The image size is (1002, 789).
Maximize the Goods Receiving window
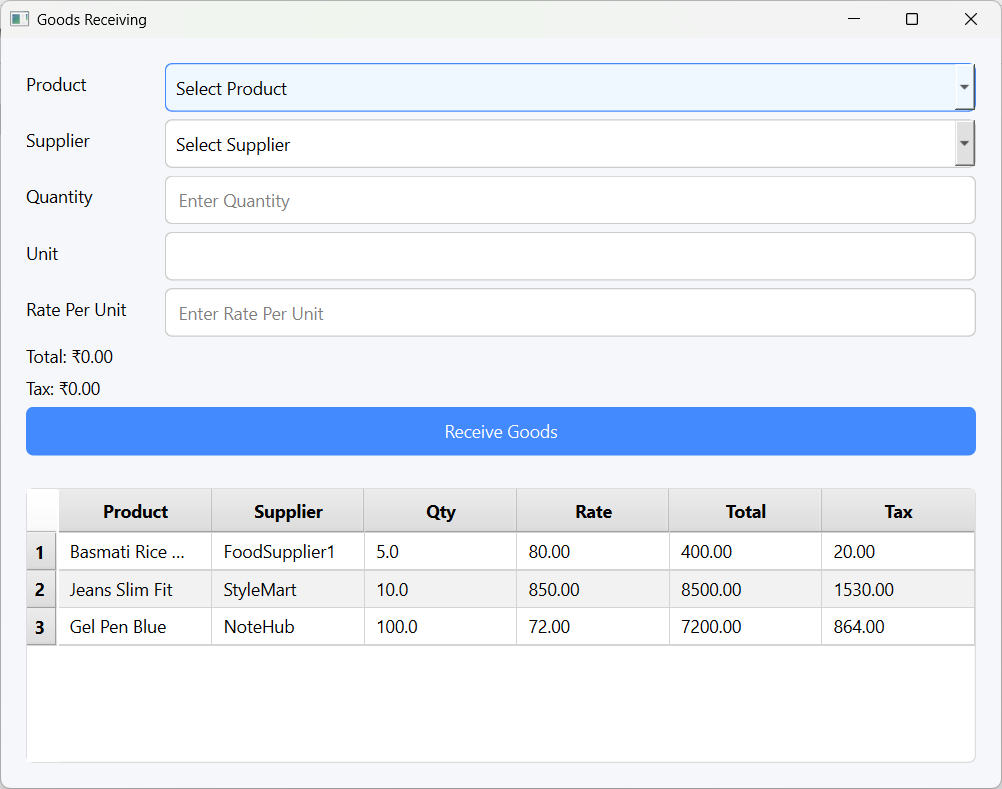point(911,19)
